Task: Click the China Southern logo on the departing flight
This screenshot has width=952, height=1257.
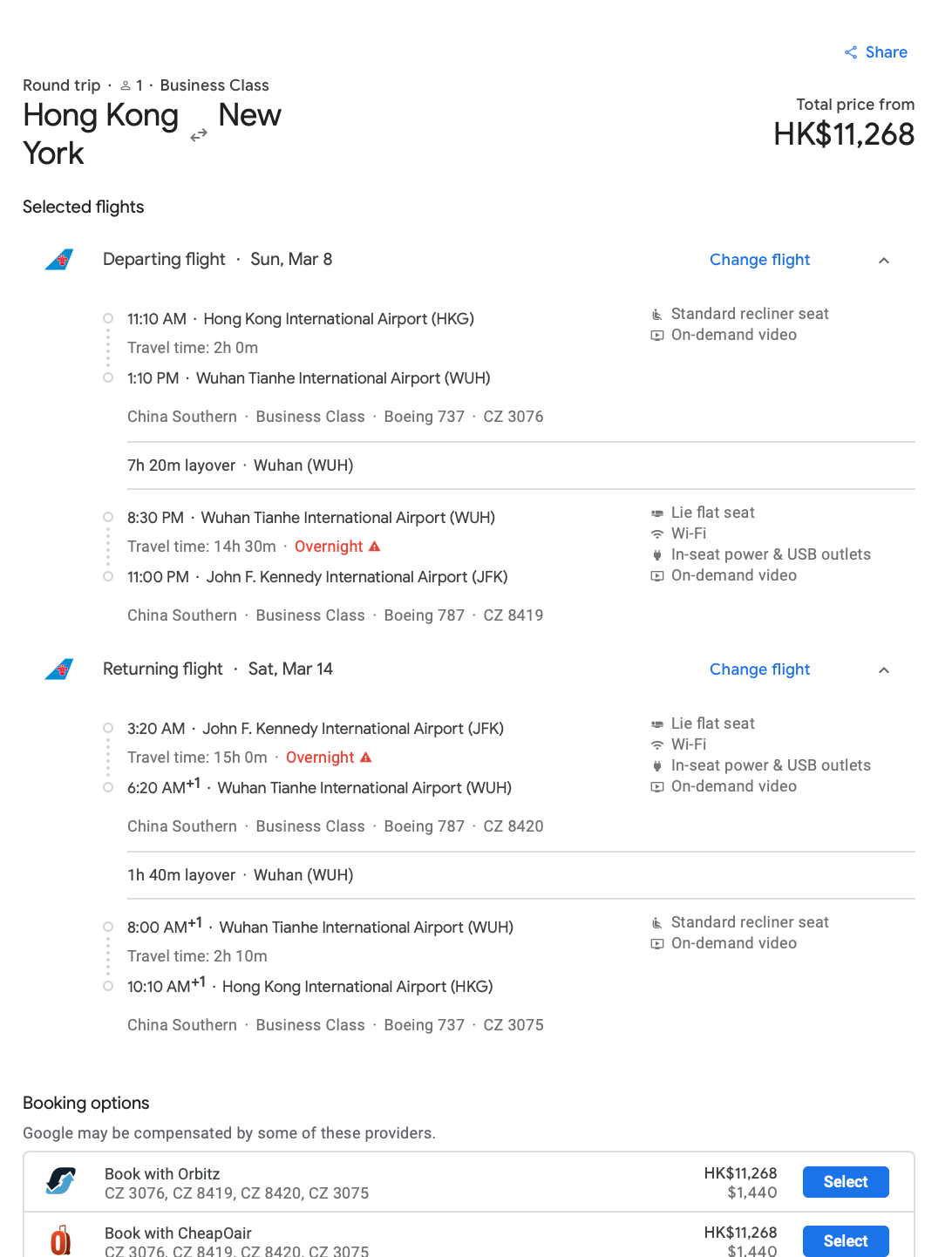Action: (59, 260)
